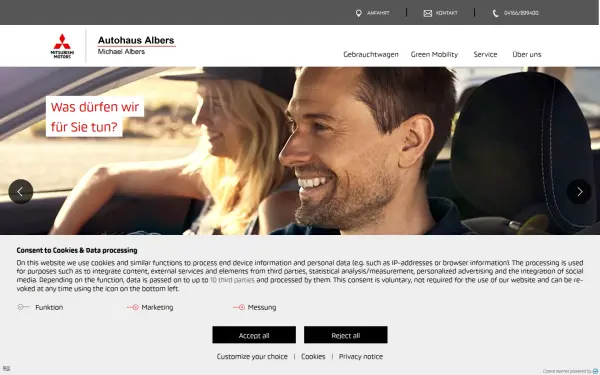Click the Michael Albers subtitle
Viewport: 600px width, 375px height.
point(121,51)
